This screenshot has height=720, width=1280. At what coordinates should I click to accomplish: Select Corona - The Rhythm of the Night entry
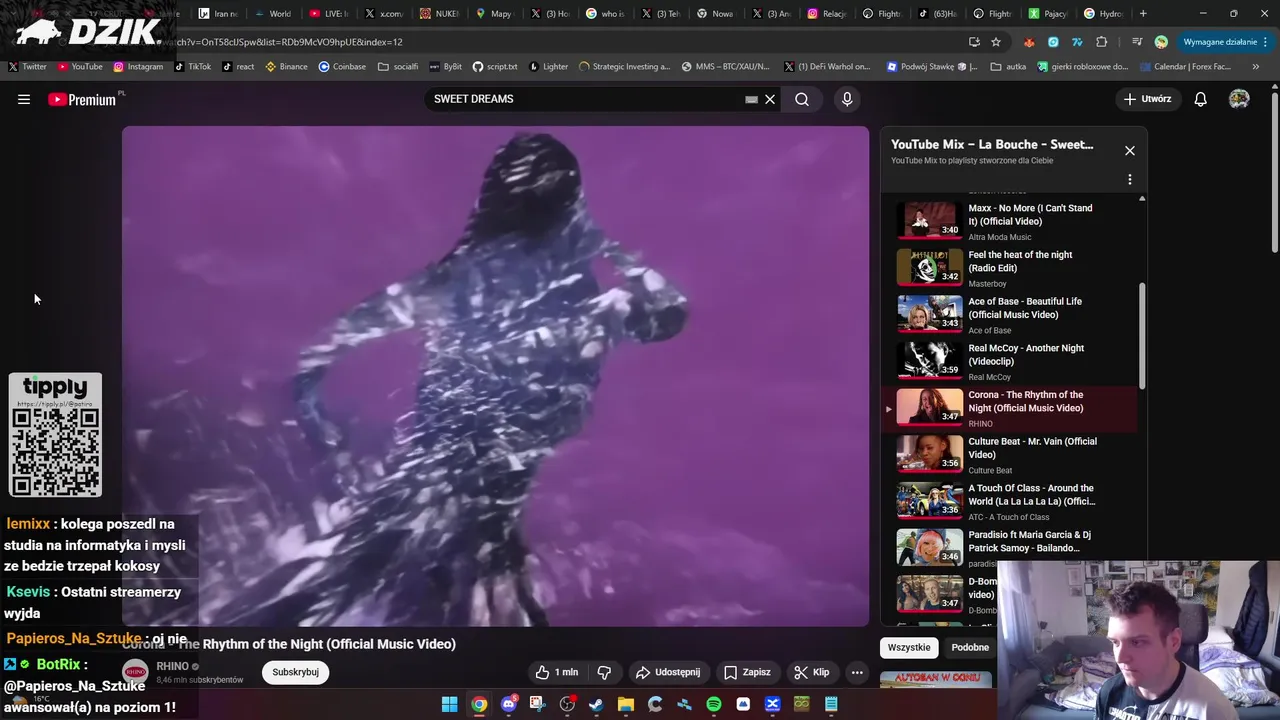click(1008, 408)
